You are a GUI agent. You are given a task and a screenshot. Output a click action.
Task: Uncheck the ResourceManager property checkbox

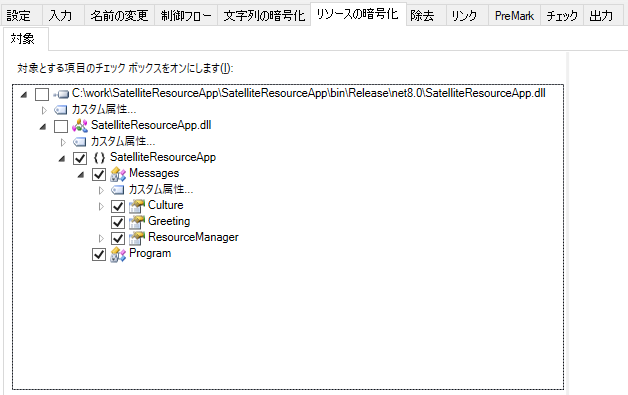(118, 238)
